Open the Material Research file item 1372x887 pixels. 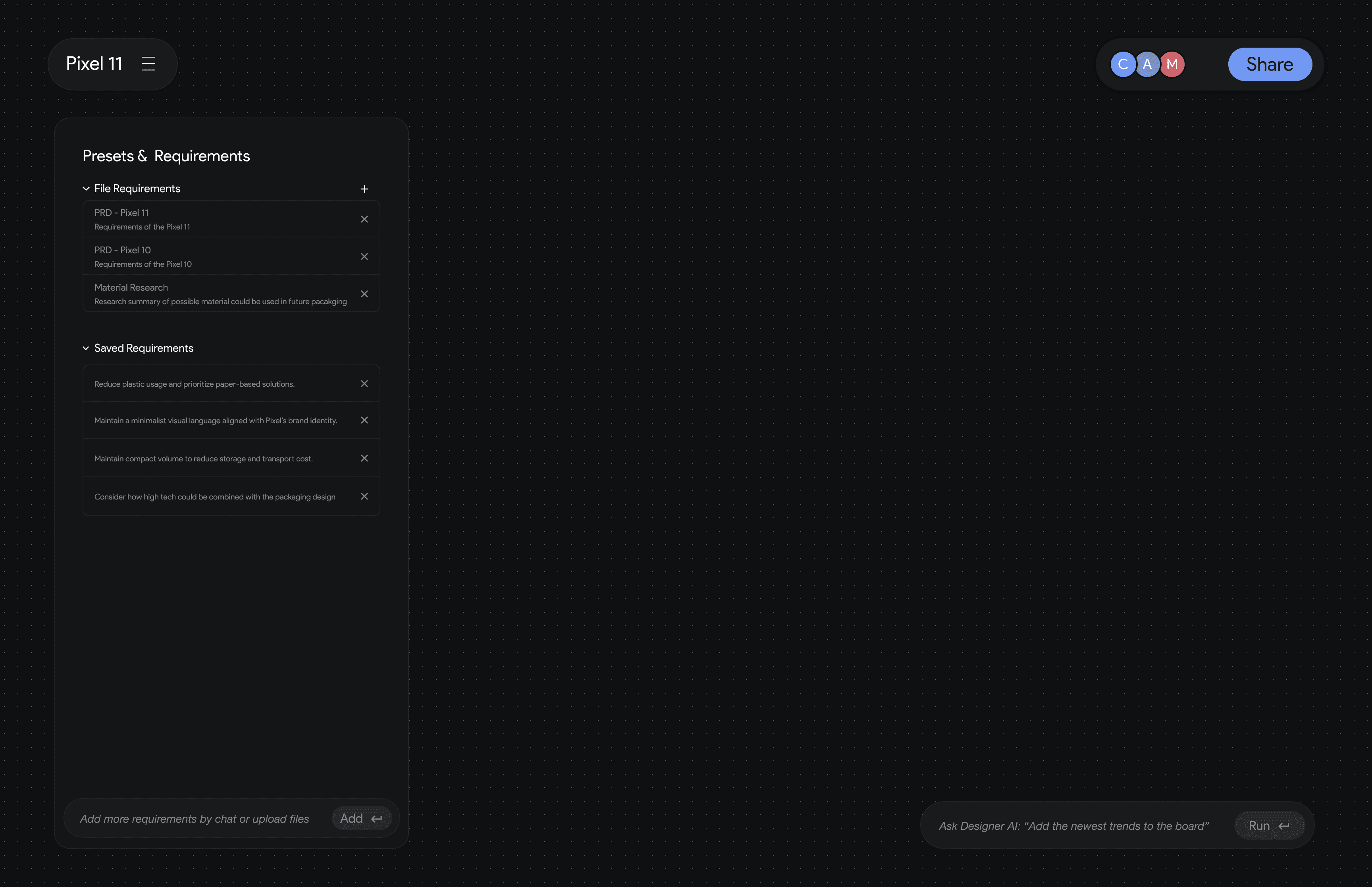coord(220,294)
